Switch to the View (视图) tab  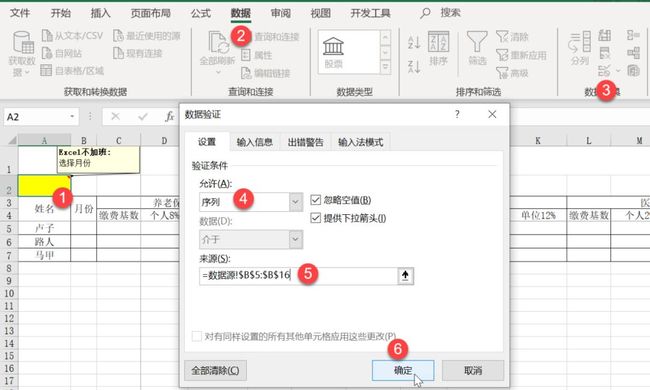click(320, 13)
